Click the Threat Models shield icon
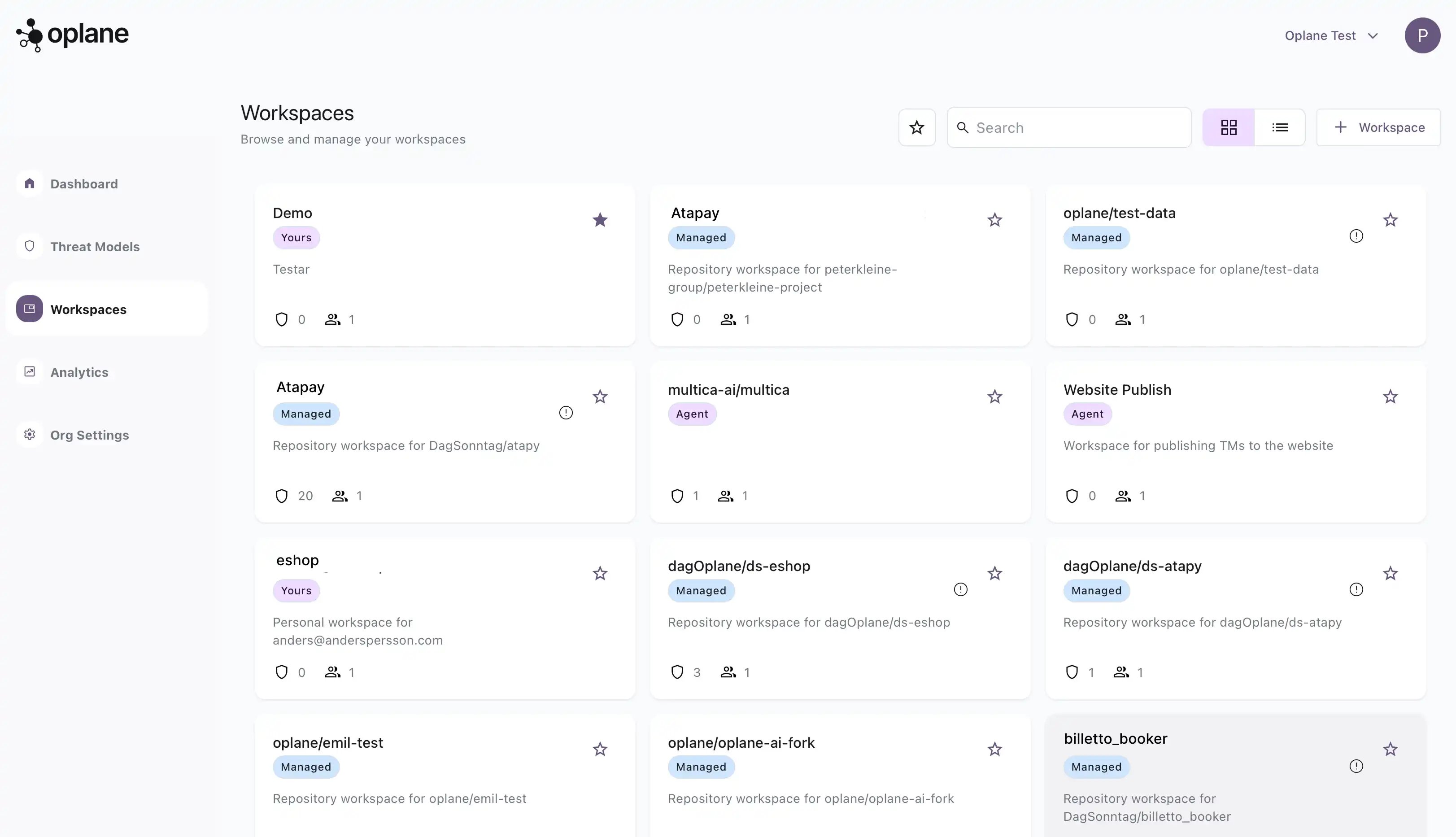The image size is (1456, 837). pos(30,246)
